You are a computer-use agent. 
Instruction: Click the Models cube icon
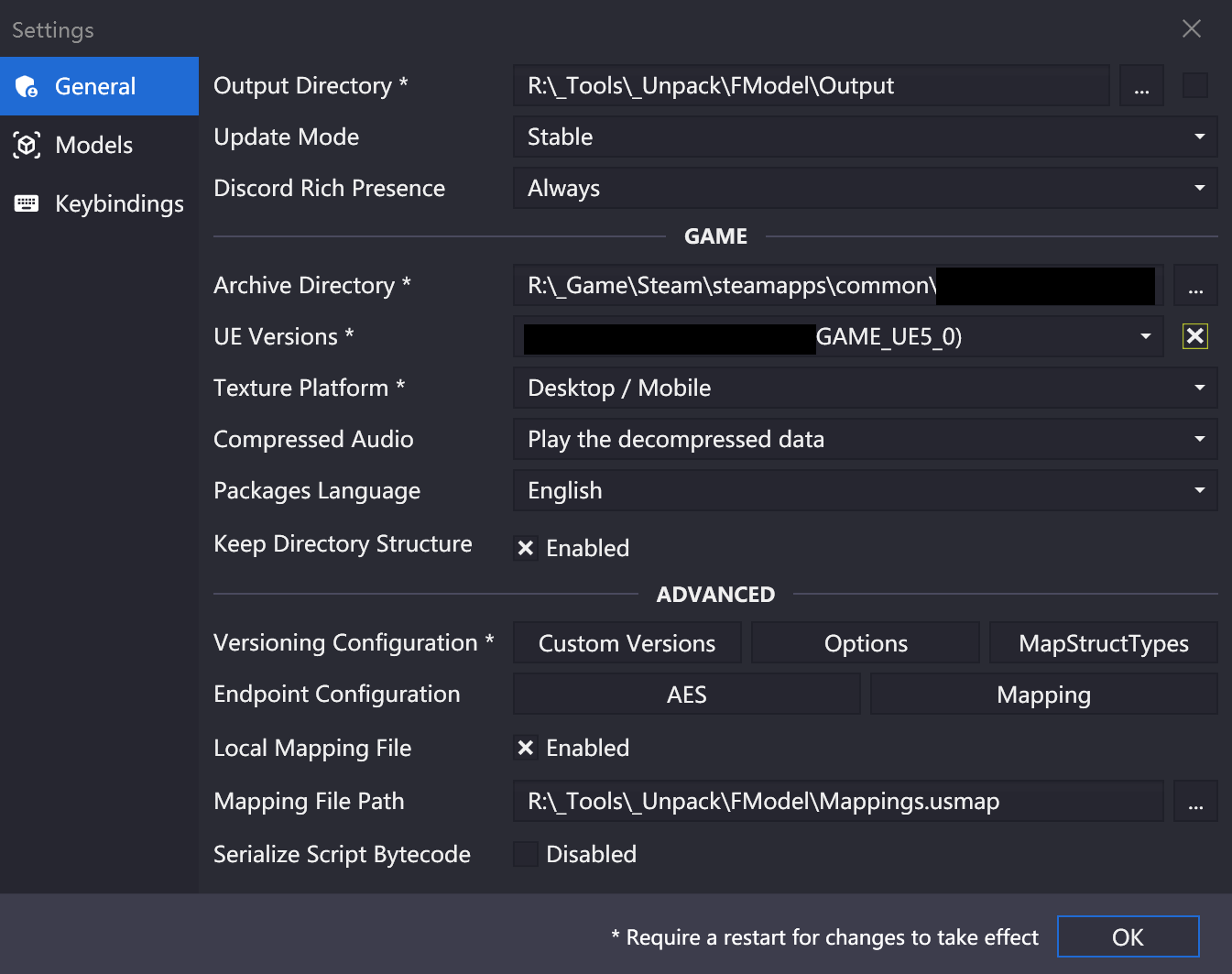[27, 145]
